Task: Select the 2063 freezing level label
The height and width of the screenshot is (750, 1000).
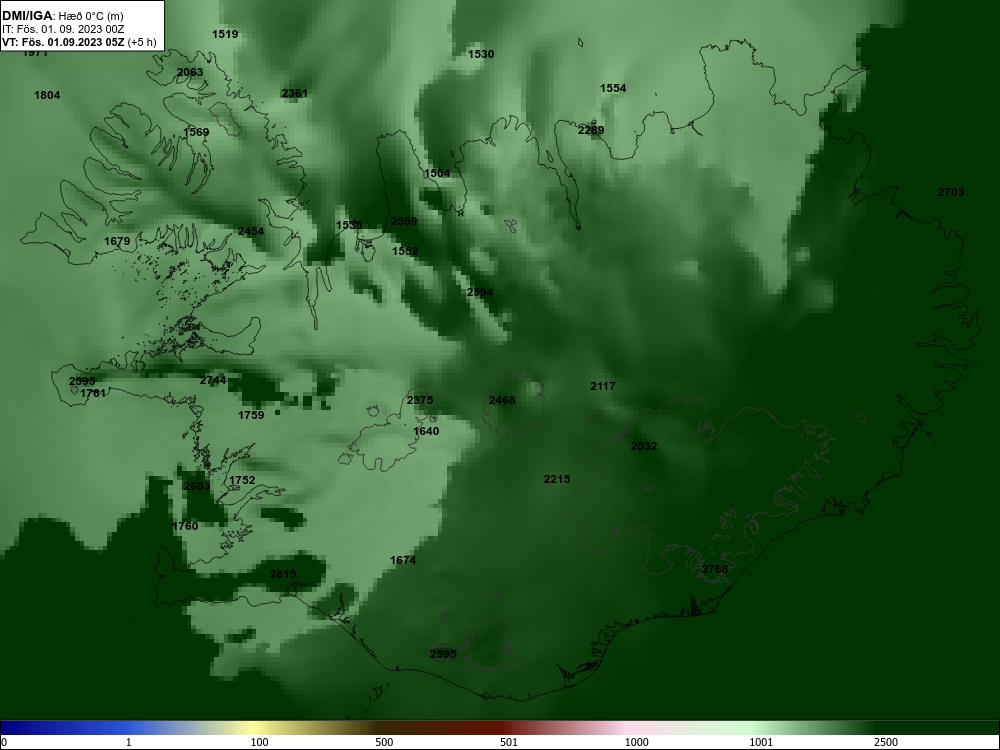Action: point(190,72)
